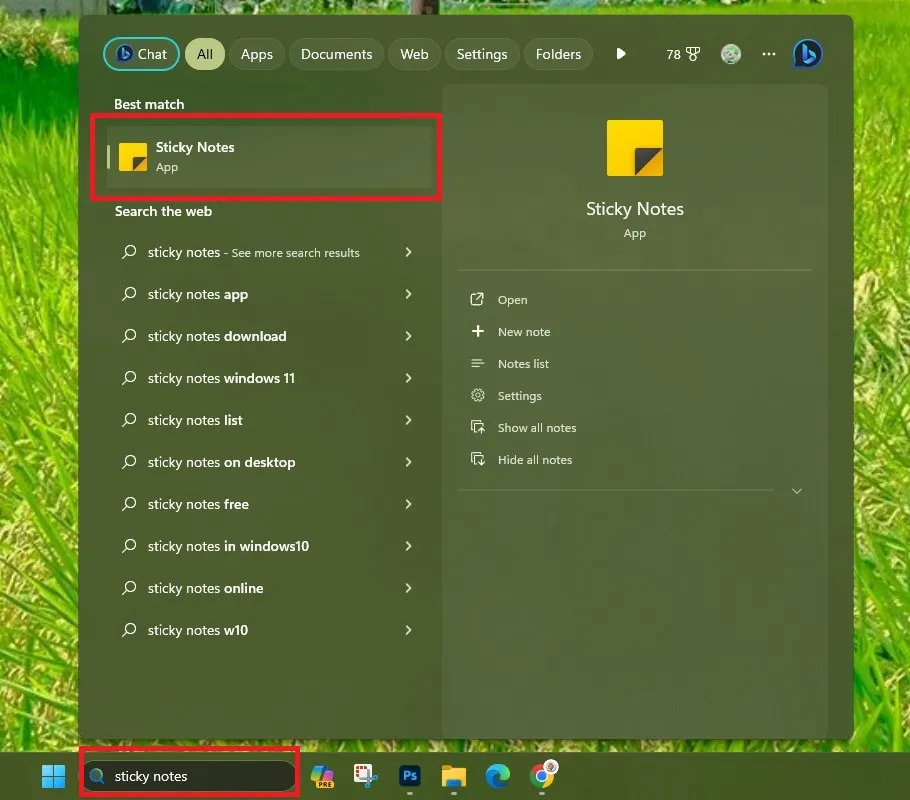The width and height of the screenshot is (910, 800).
Task: Click the Microsoft Rewards trophy icon
Action: [x=692, y=54]
